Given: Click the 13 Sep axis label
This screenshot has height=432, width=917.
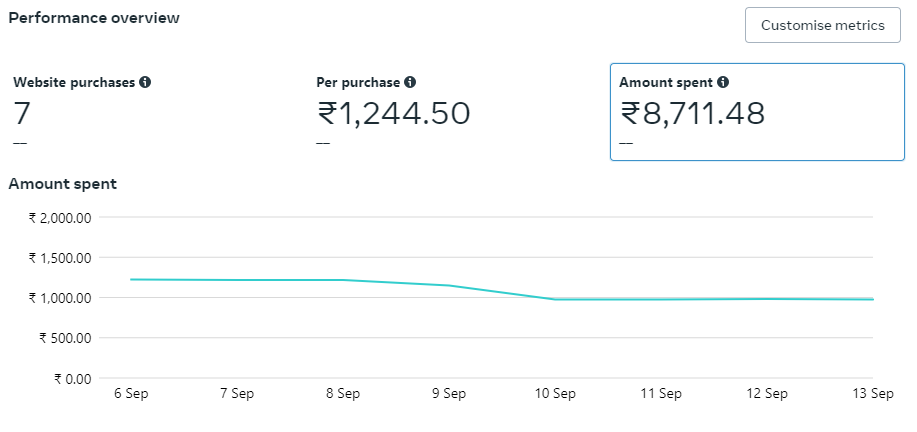Looking at the screenshot, I should 871,394.
